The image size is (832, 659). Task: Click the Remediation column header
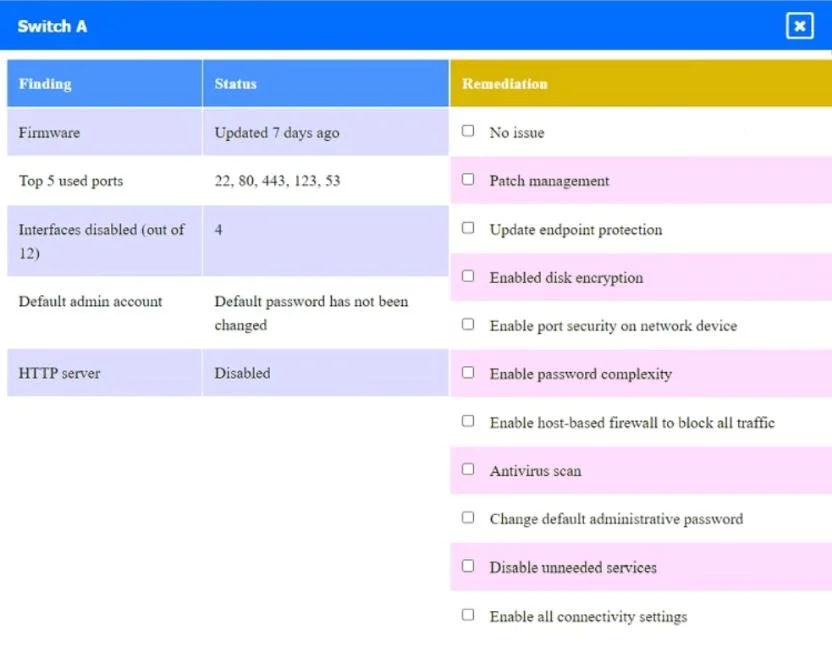[641, 83]
